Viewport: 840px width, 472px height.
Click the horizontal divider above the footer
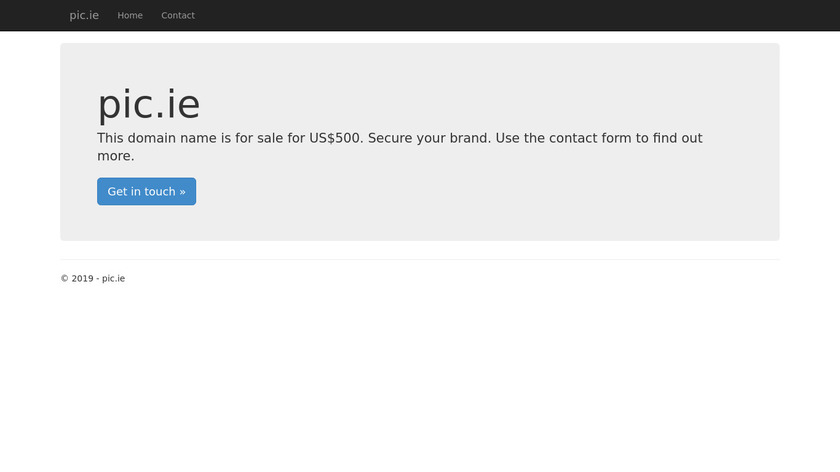(x=420, y=259)
